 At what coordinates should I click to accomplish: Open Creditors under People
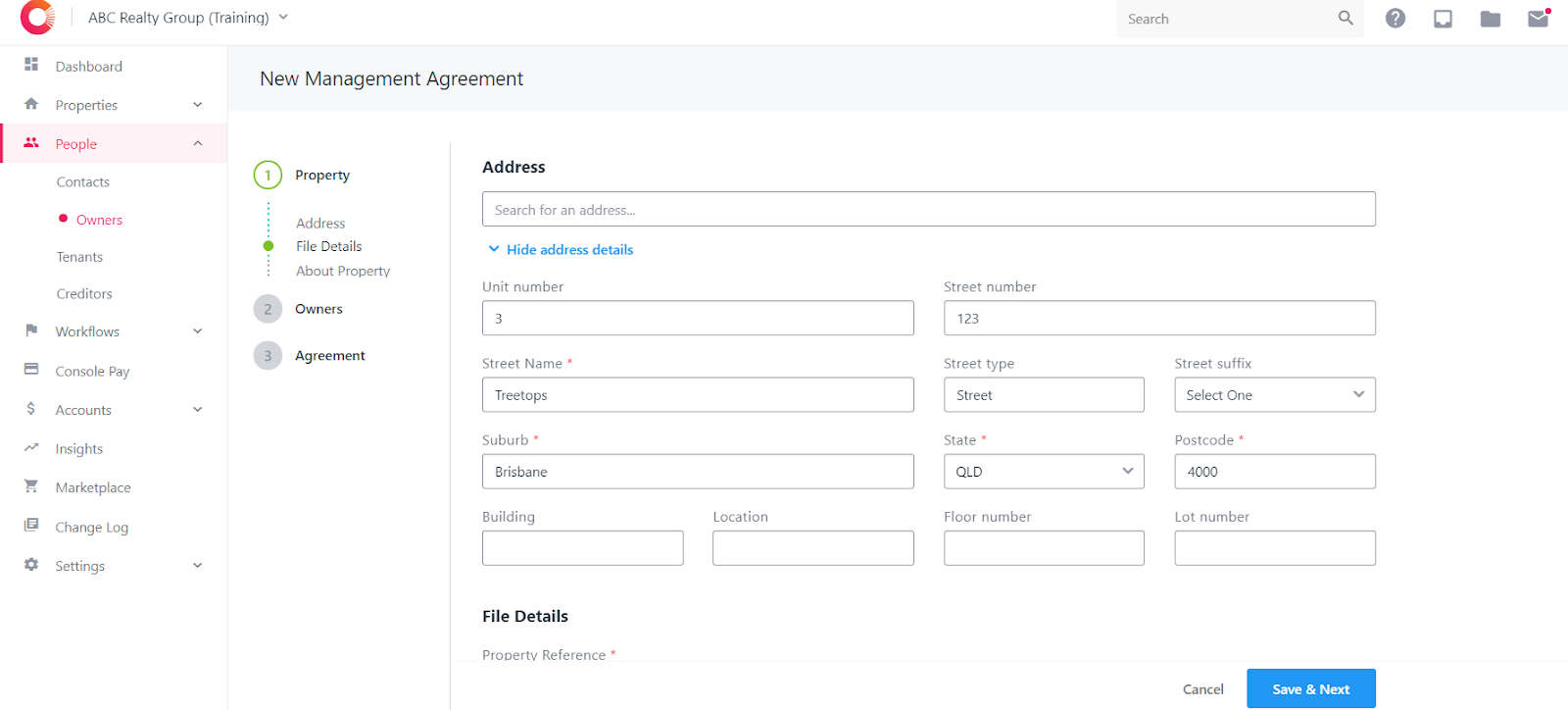point(84,294)
